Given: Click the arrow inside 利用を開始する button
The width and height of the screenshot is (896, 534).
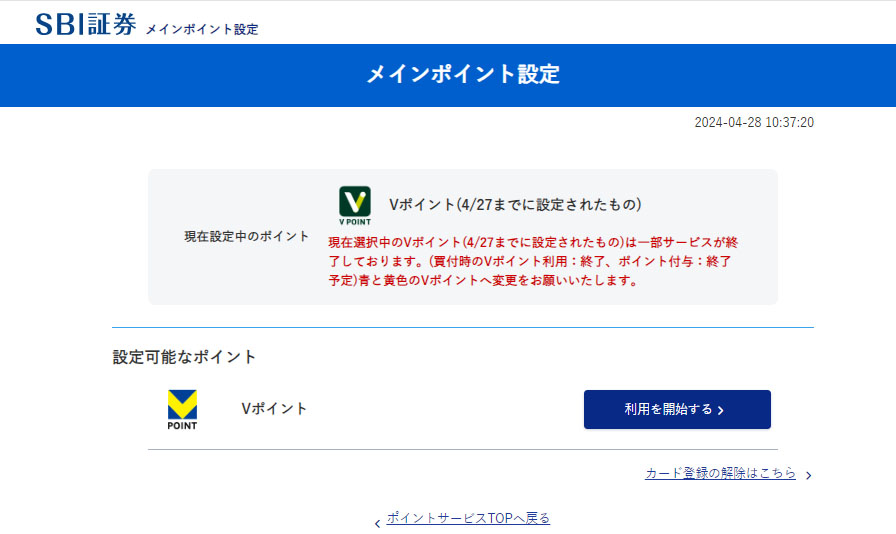Looking at the screenshot, I should [721, 410].
